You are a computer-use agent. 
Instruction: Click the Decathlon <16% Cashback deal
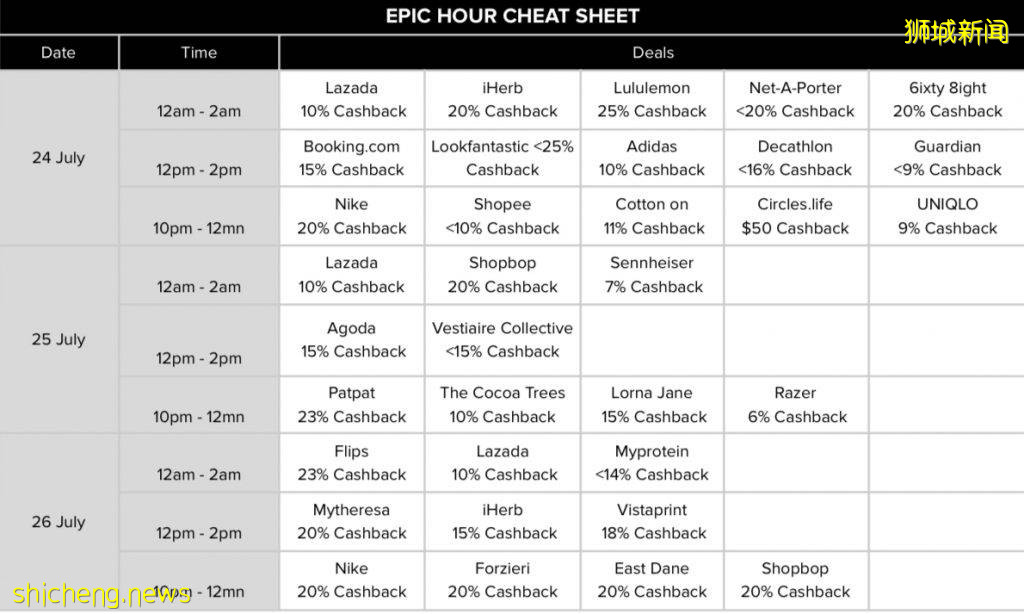coord(796,158)
